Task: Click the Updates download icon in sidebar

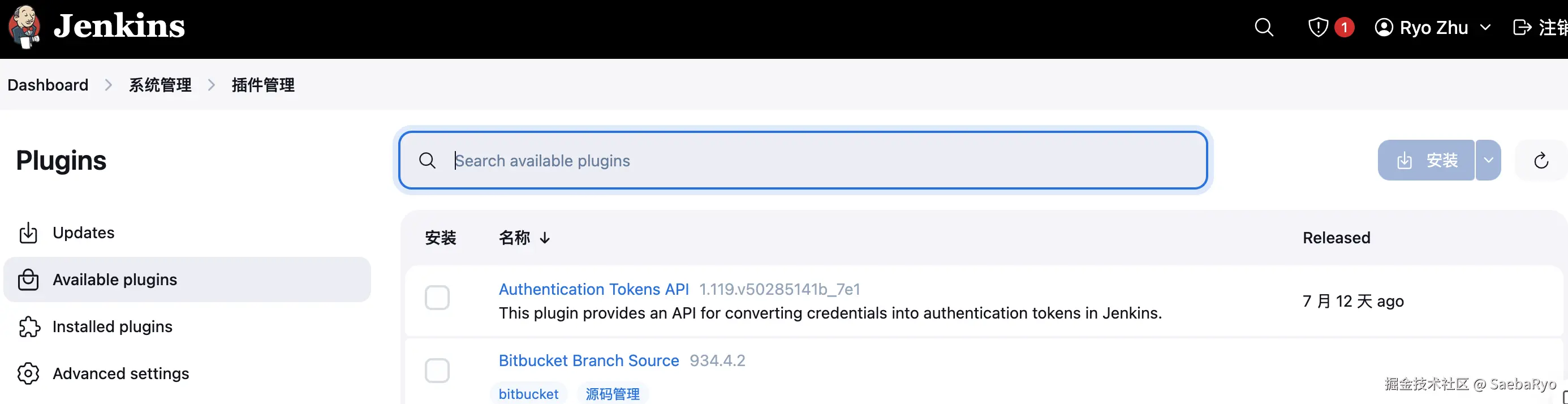Action: point(29,233)
